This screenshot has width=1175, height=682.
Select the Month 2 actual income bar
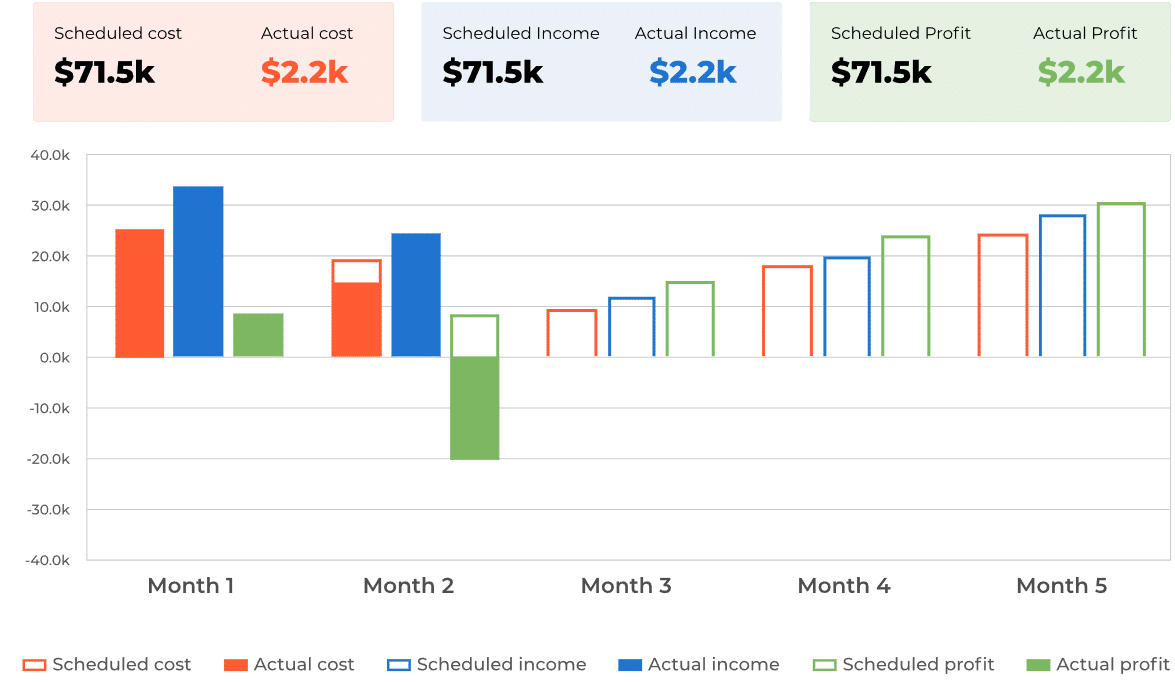pos(416,295)
